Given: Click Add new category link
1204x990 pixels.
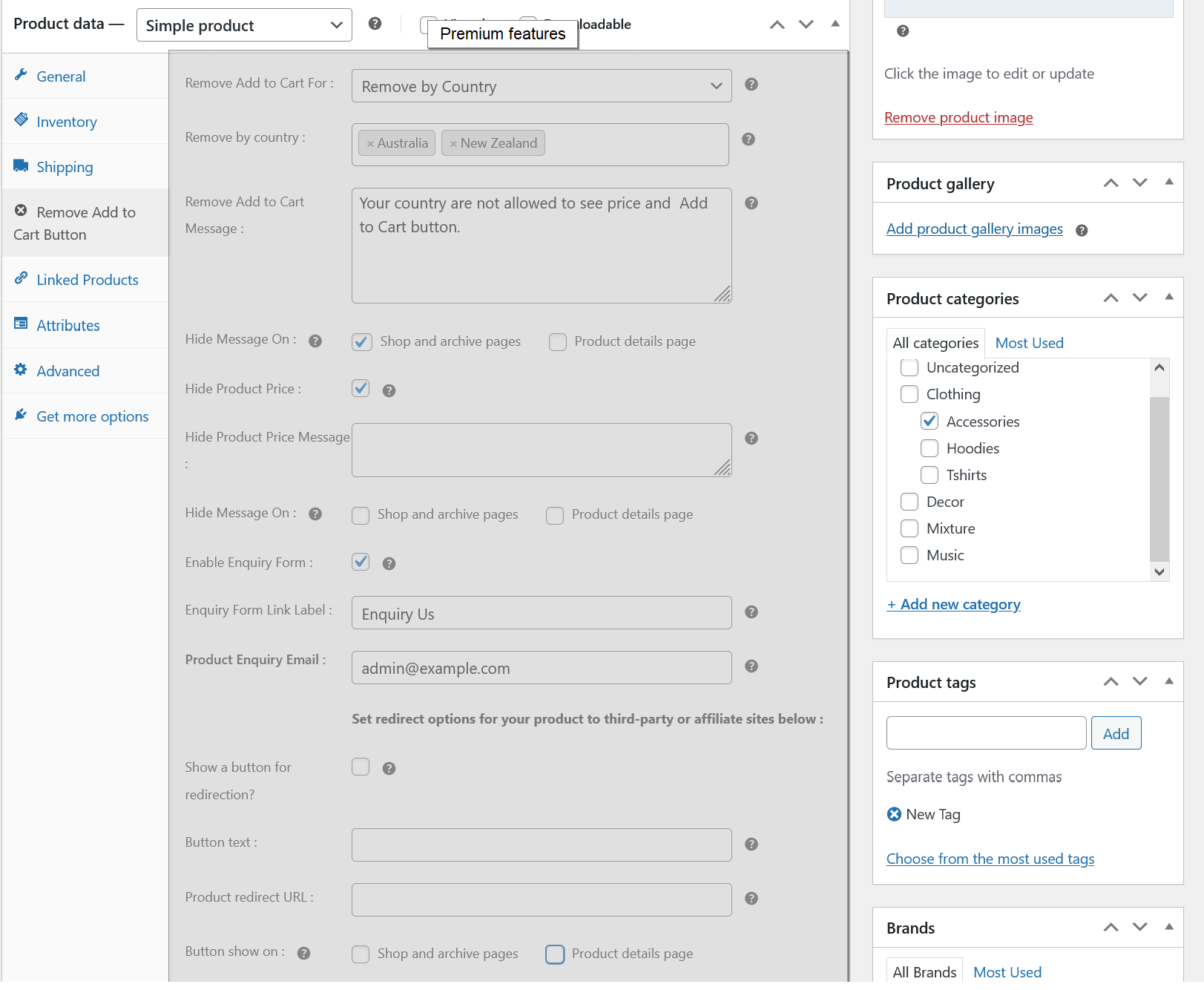Looking at the screenshot, I should (x=954, y=604).
